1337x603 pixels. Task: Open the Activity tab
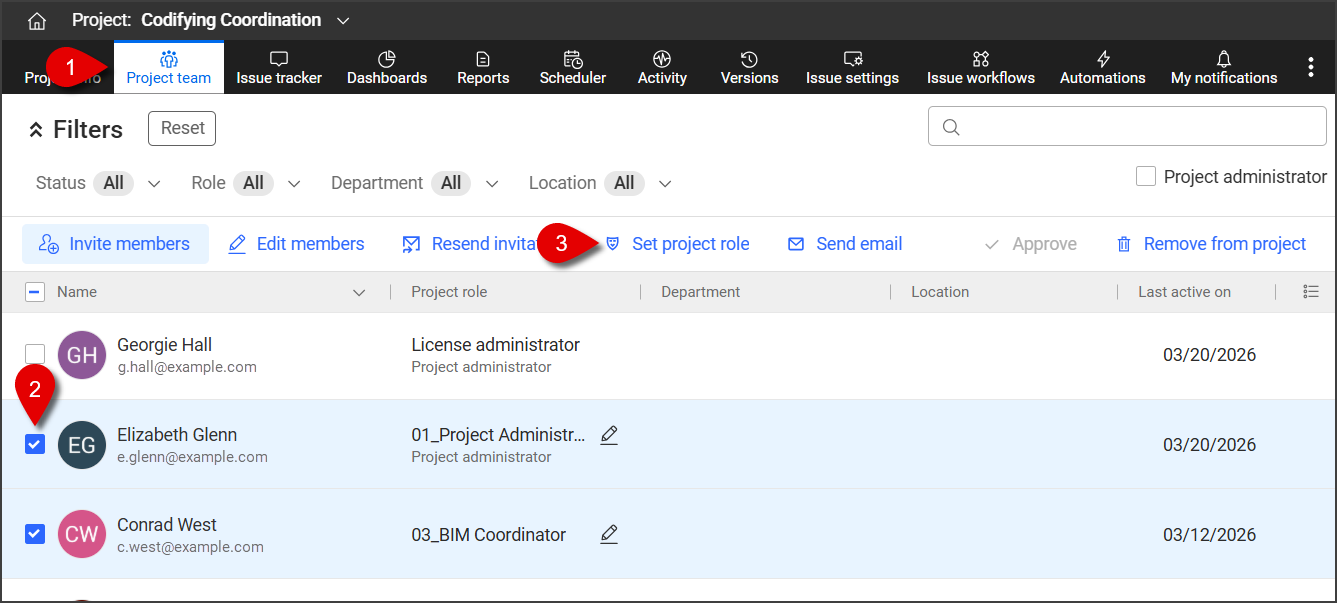662,68
